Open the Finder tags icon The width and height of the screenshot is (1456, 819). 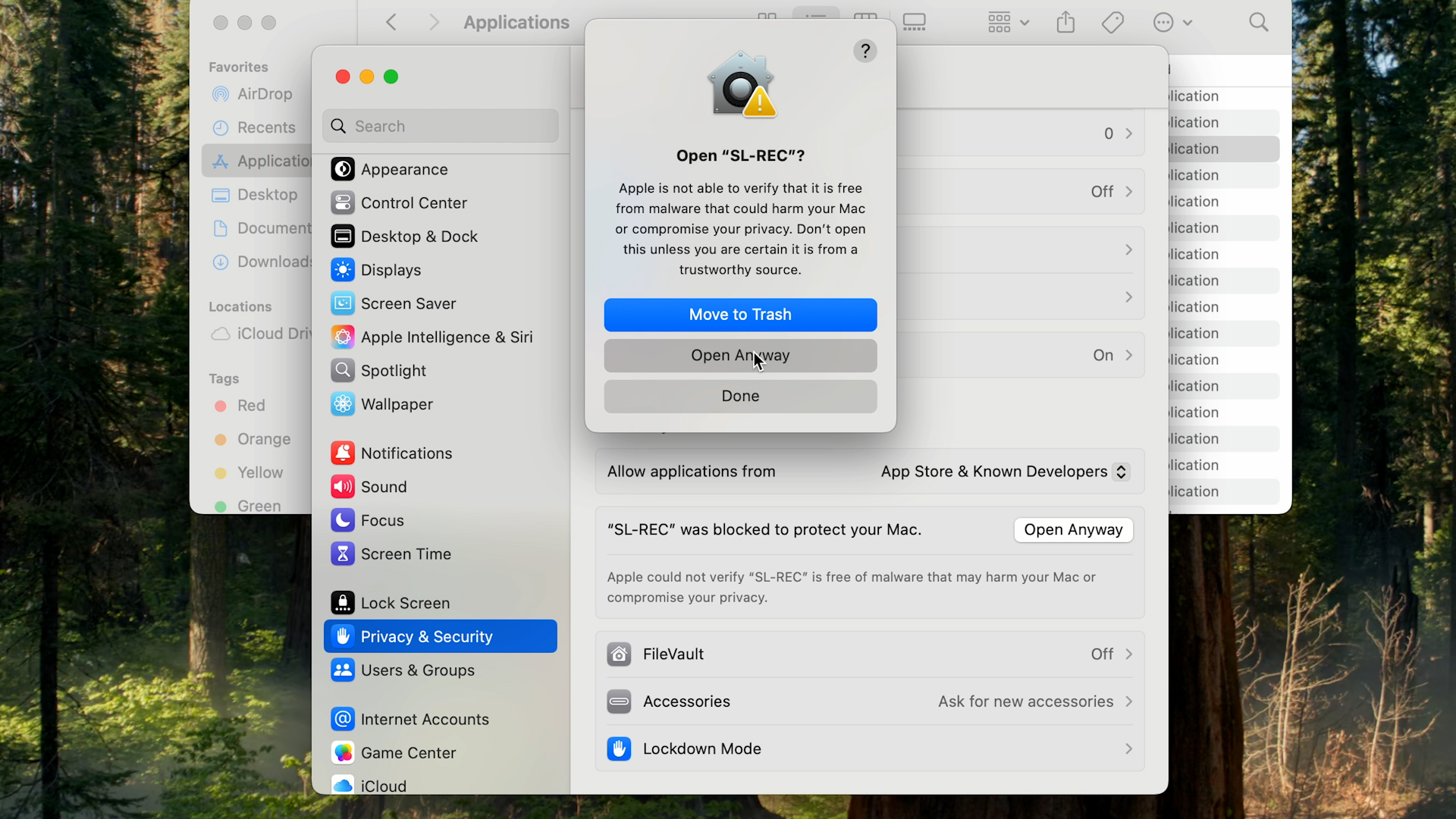(x=1112, y=22)
